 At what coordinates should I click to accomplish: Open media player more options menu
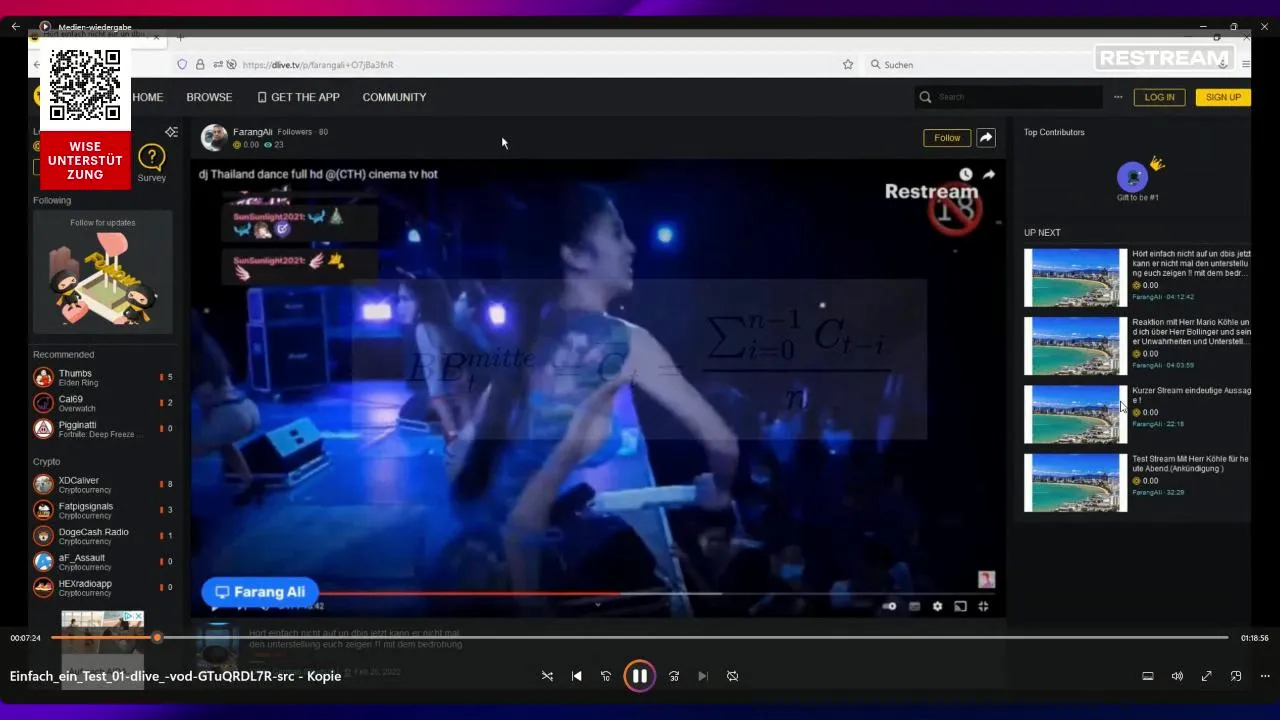click(1265, 676)
